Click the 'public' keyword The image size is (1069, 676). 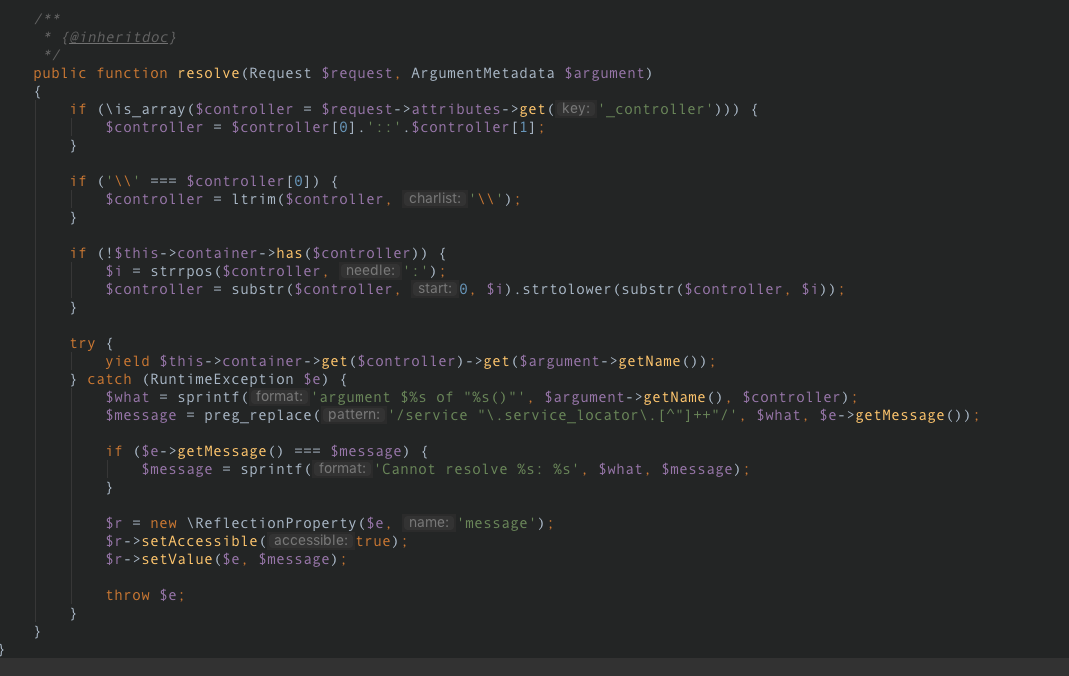pos(60,74)
